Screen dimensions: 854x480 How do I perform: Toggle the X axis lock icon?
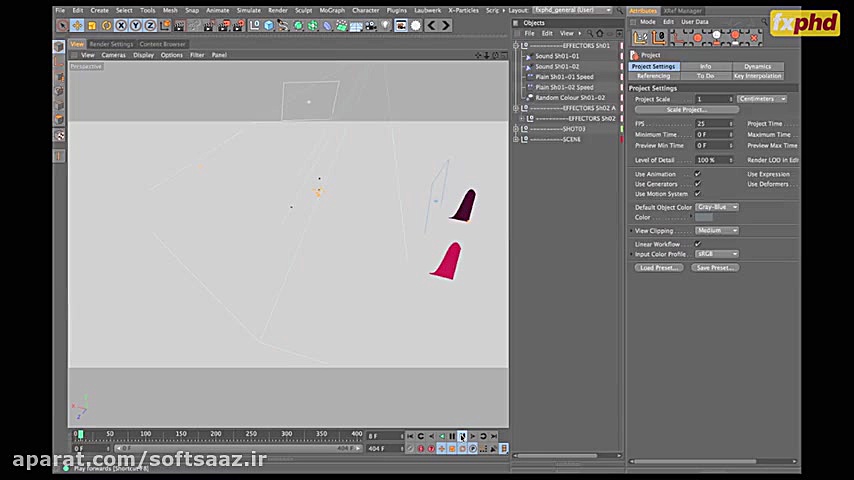(x=122, y=25)
